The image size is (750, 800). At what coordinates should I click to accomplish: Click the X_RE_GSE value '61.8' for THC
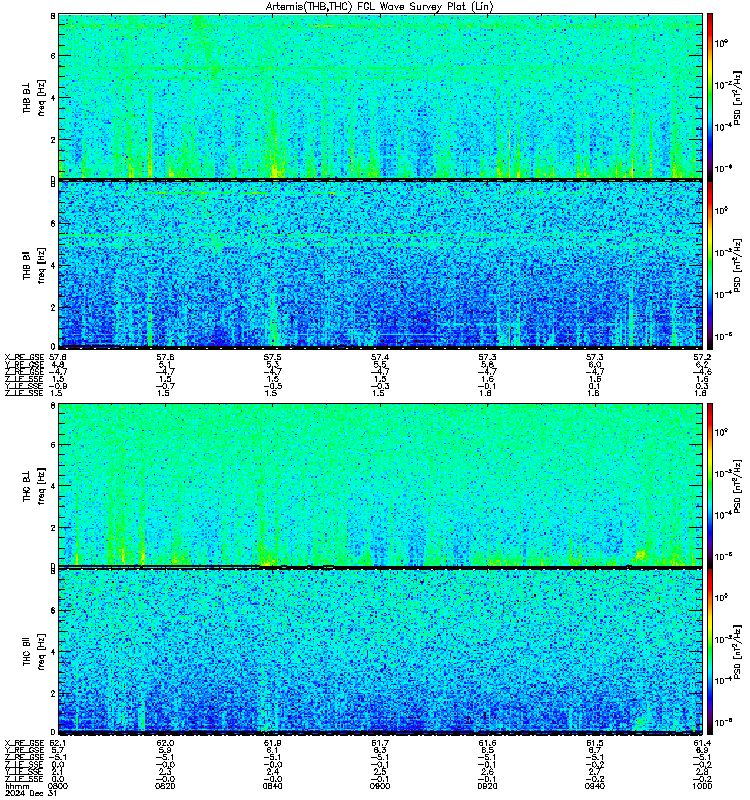[272, 743]
